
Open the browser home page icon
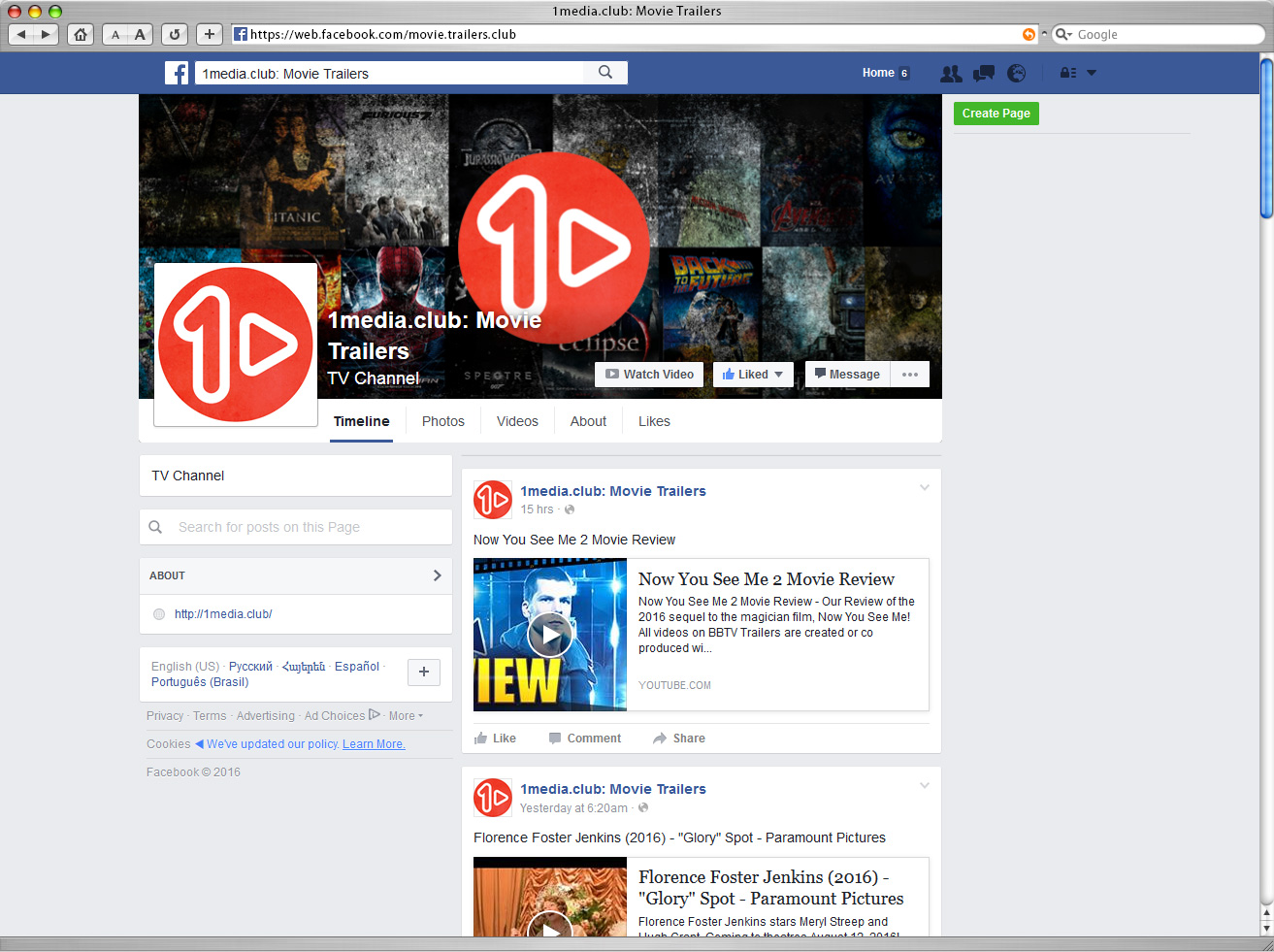tap(81, 34)
